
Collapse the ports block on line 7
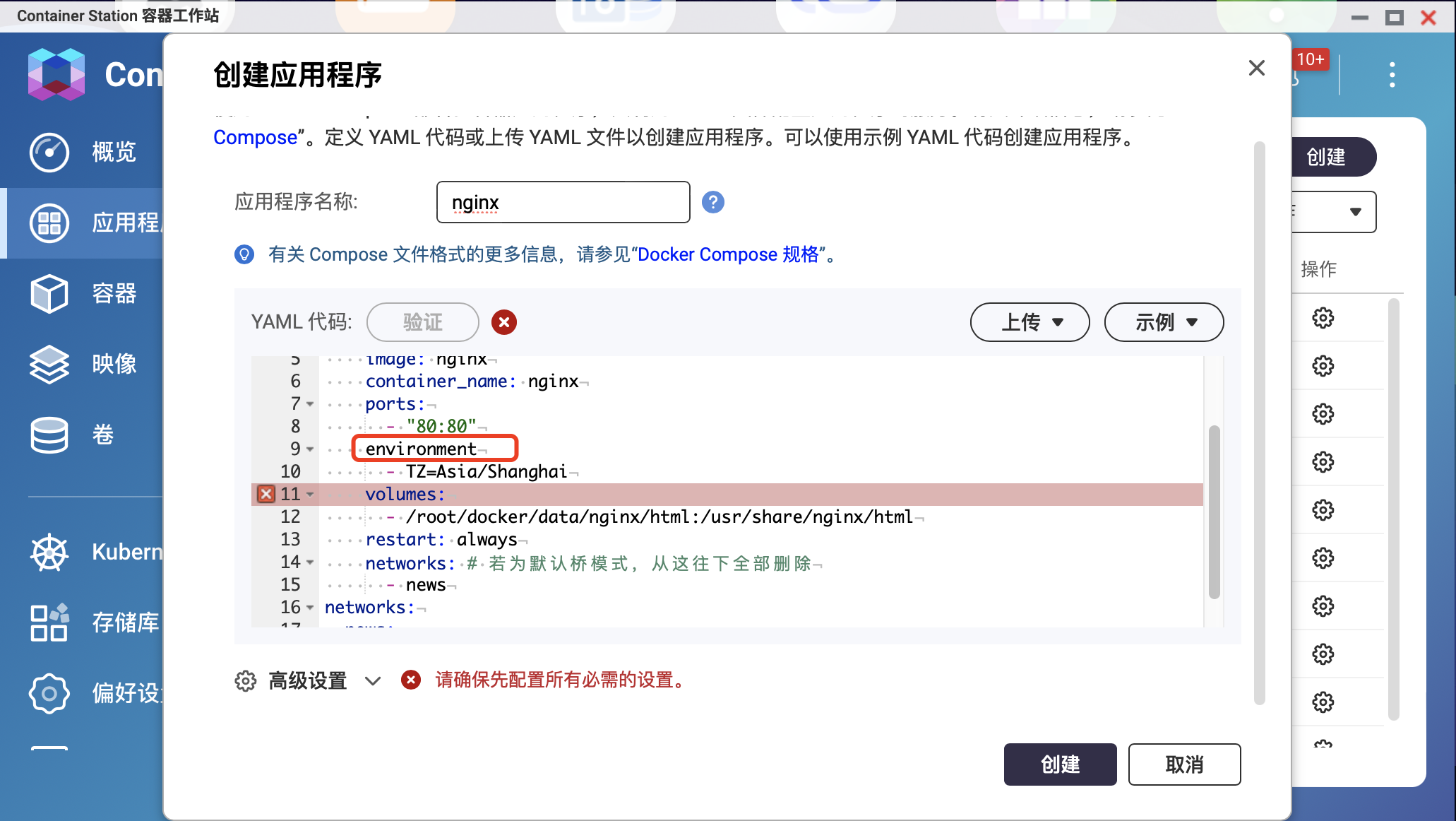[x=310, y=404]
